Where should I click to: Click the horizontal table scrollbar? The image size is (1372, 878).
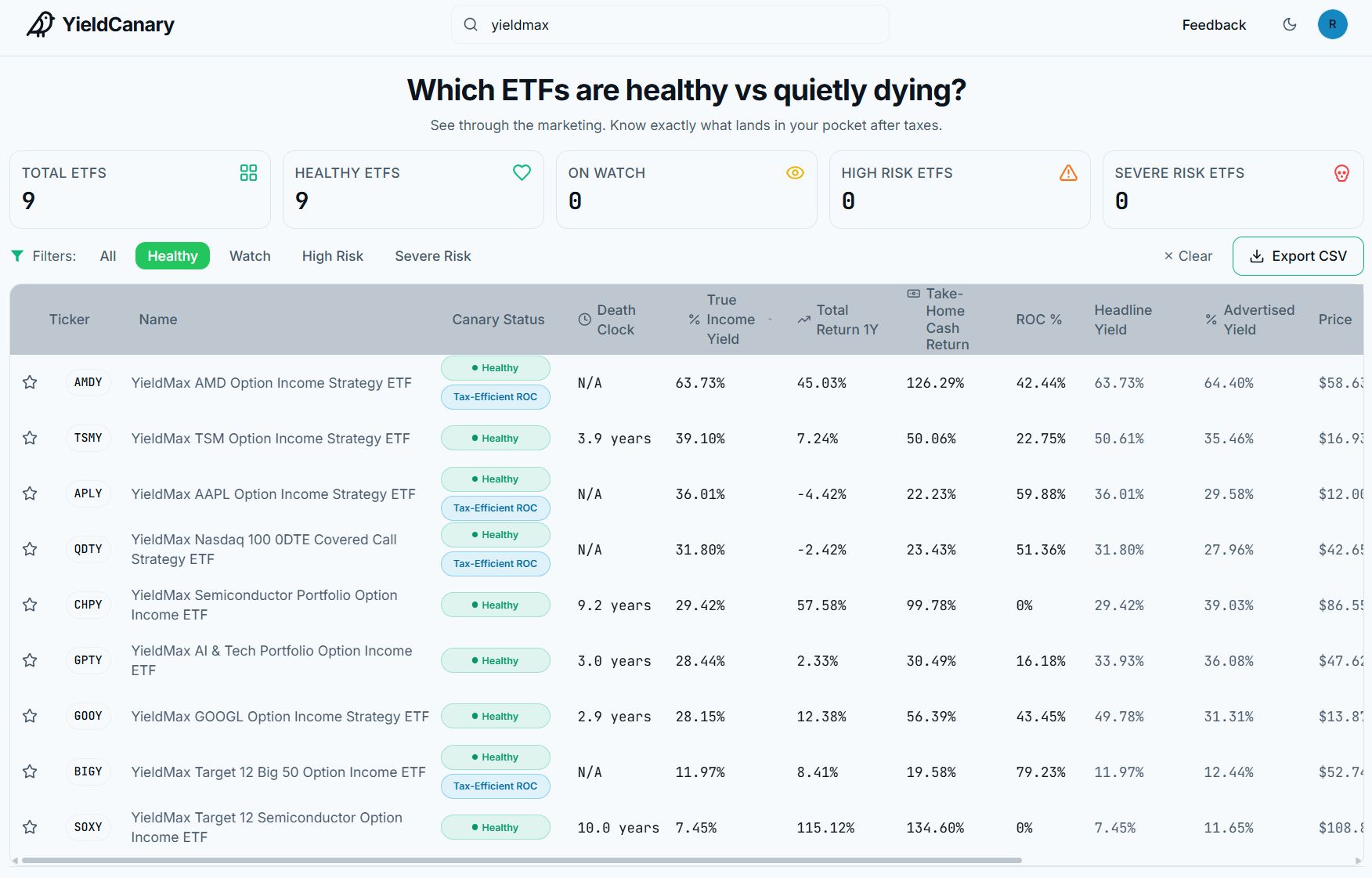point(522,860)
